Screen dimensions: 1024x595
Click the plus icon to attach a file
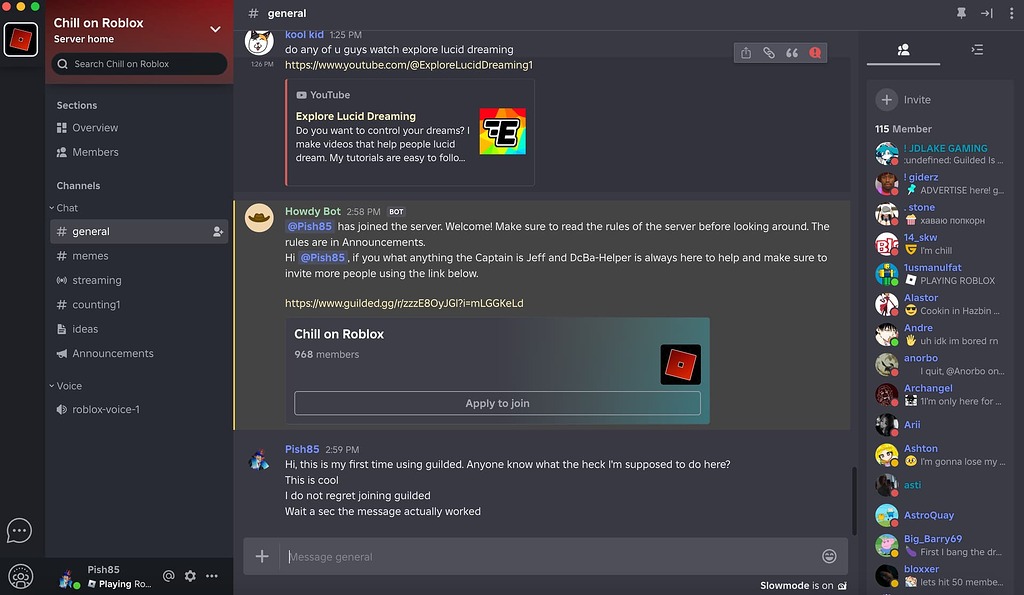point(261,556)
